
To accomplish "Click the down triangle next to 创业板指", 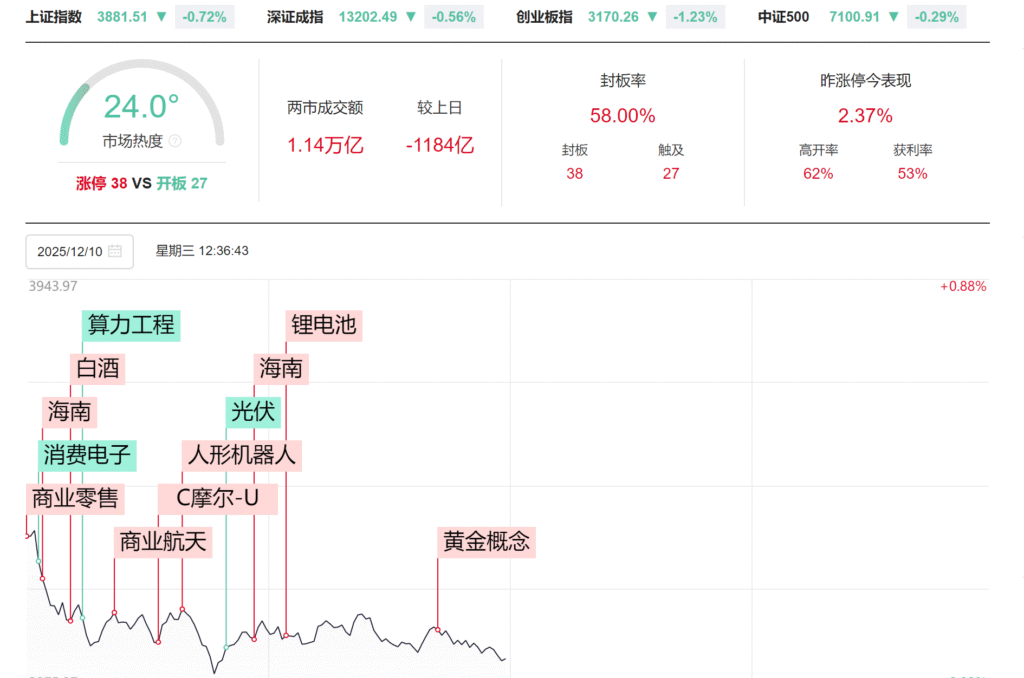I will click(x=652, y=17).
